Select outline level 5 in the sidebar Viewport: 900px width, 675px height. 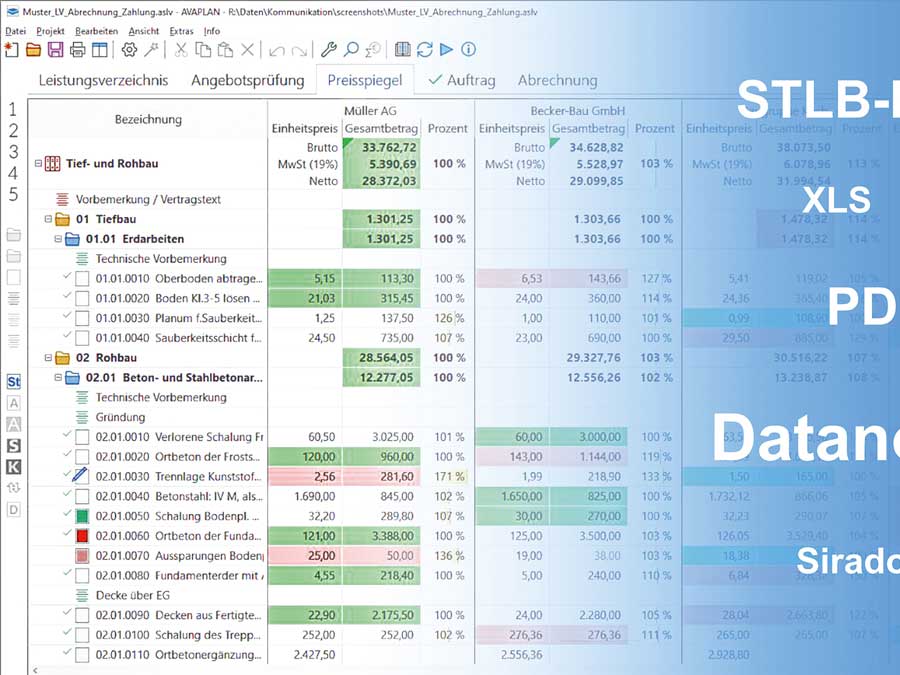coord(13,195)
